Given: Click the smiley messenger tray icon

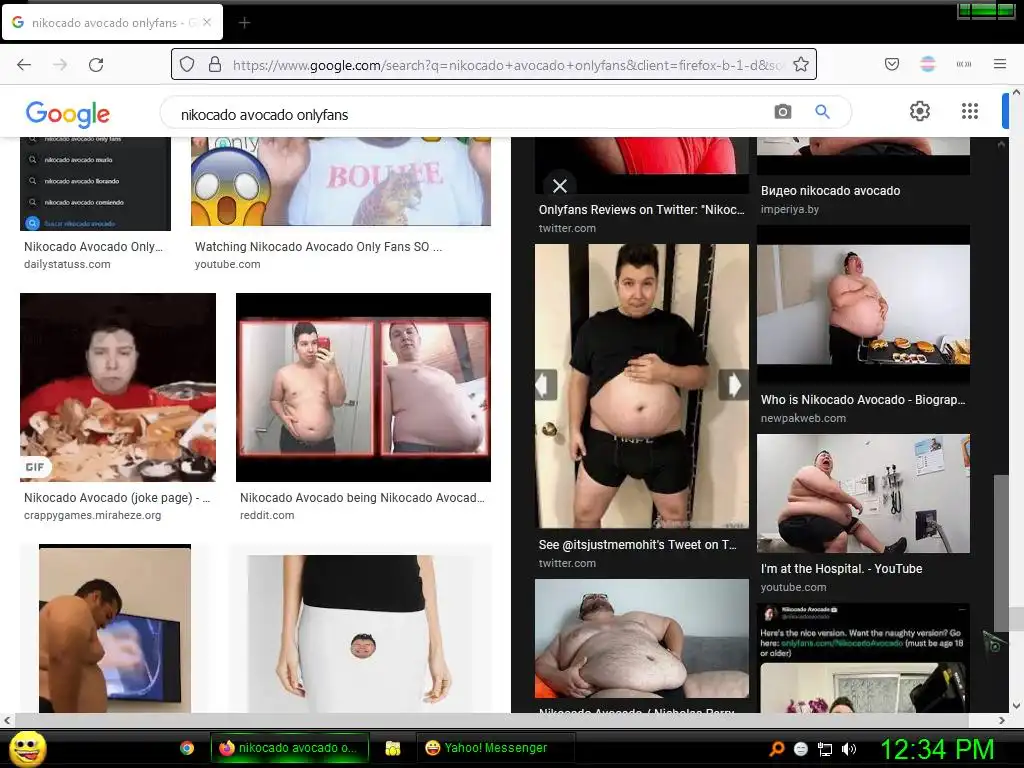Looking at the screenshot, I should tap(801, 749).
